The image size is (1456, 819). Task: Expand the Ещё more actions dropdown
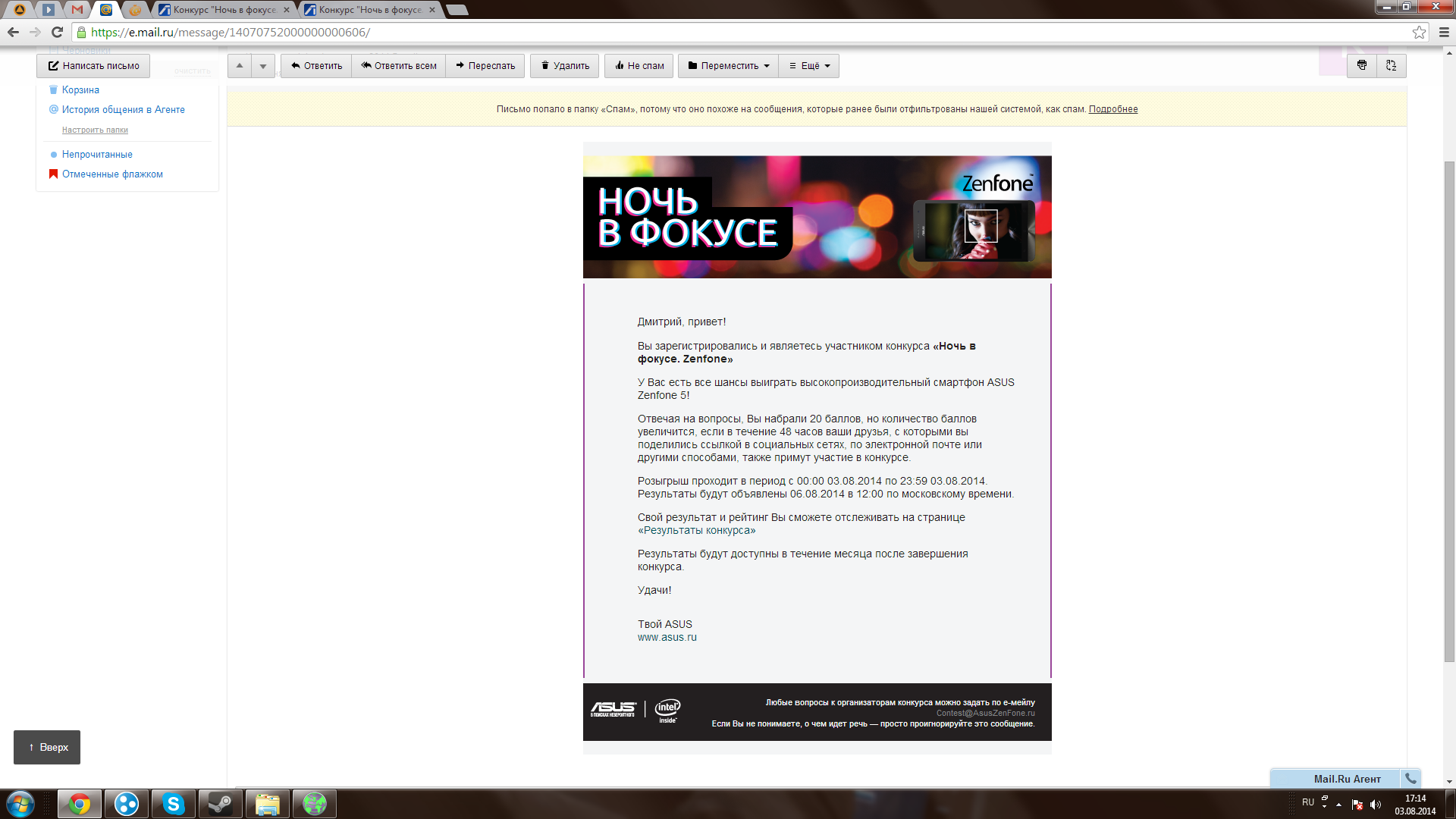click(809, 66)
